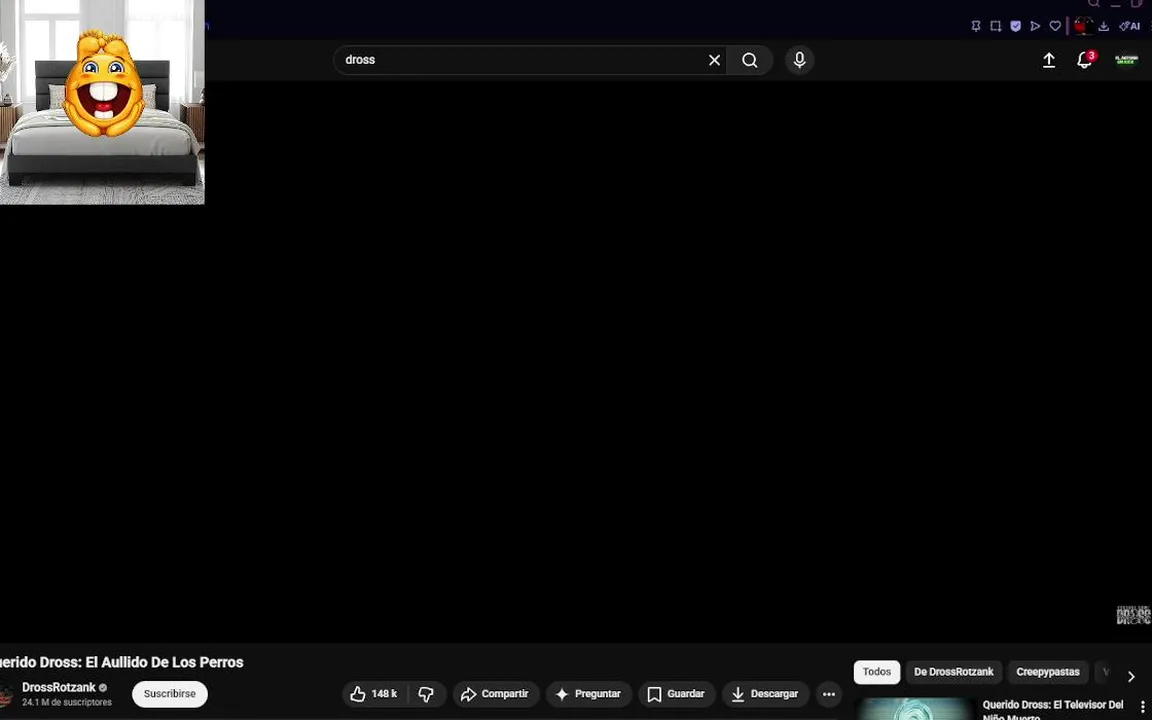1152x720 pixels.
Task: Dislike the video
Action: pyautogui.click(x=426, y=694)
